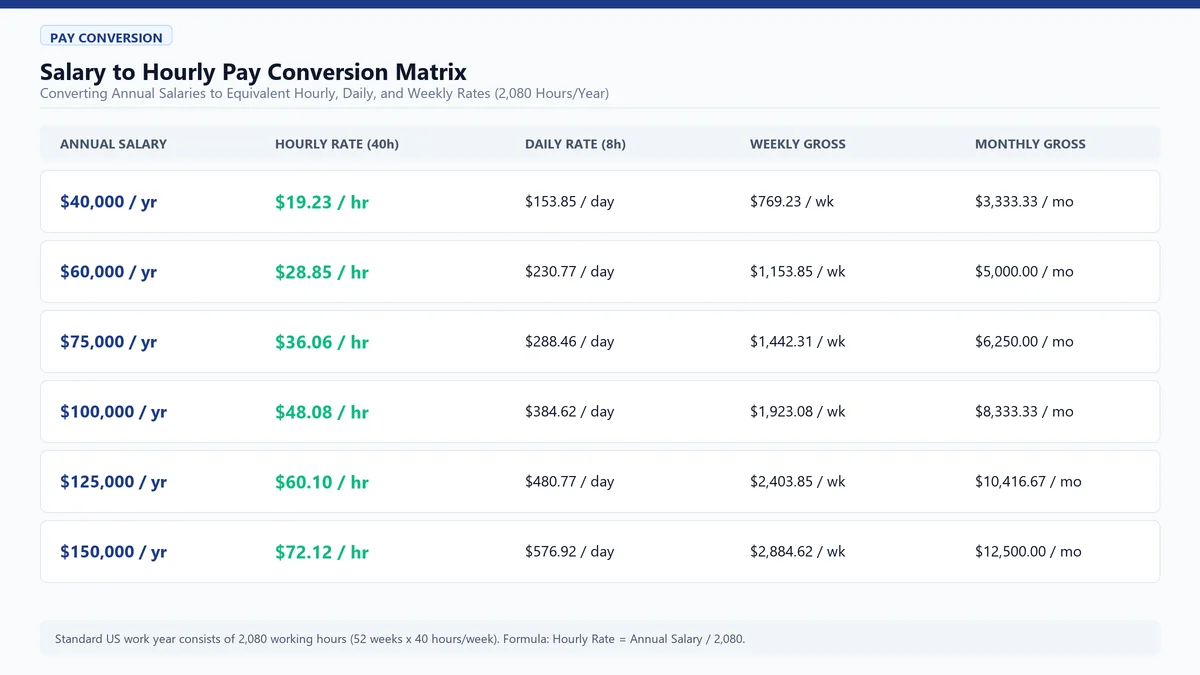Select the $48.08 / hr rate
This screenshot has width=1200, height=675.
coord(322,412)
